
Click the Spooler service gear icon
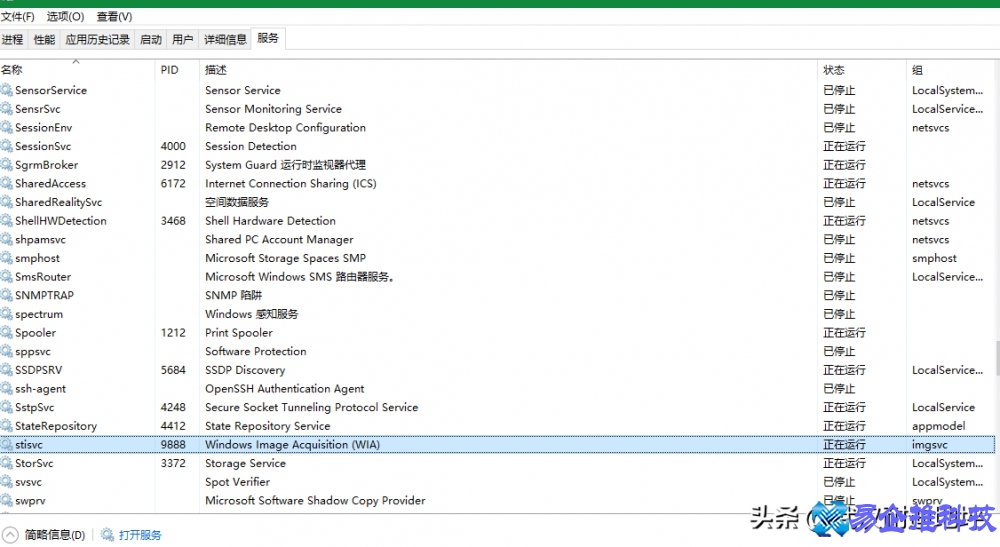coord(7,333)
